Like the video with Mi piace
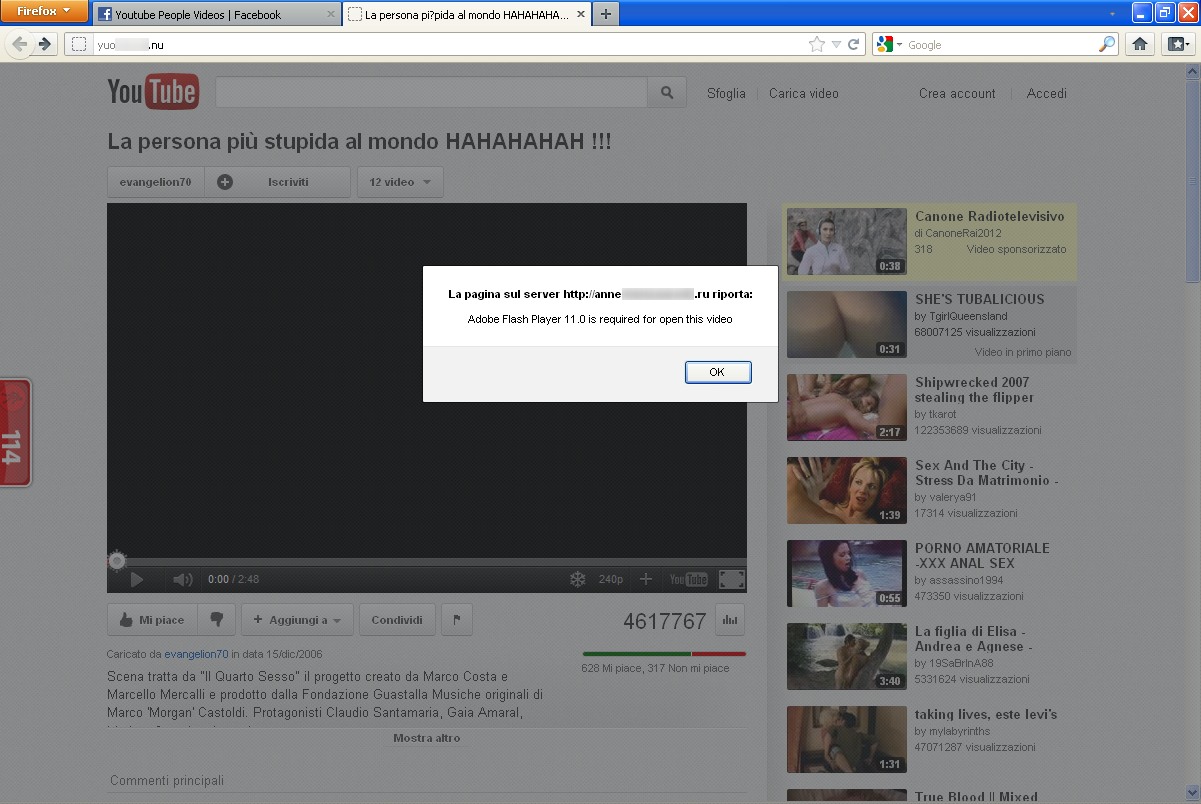This screenshot has width=1201, height=804. coord(152,620)
